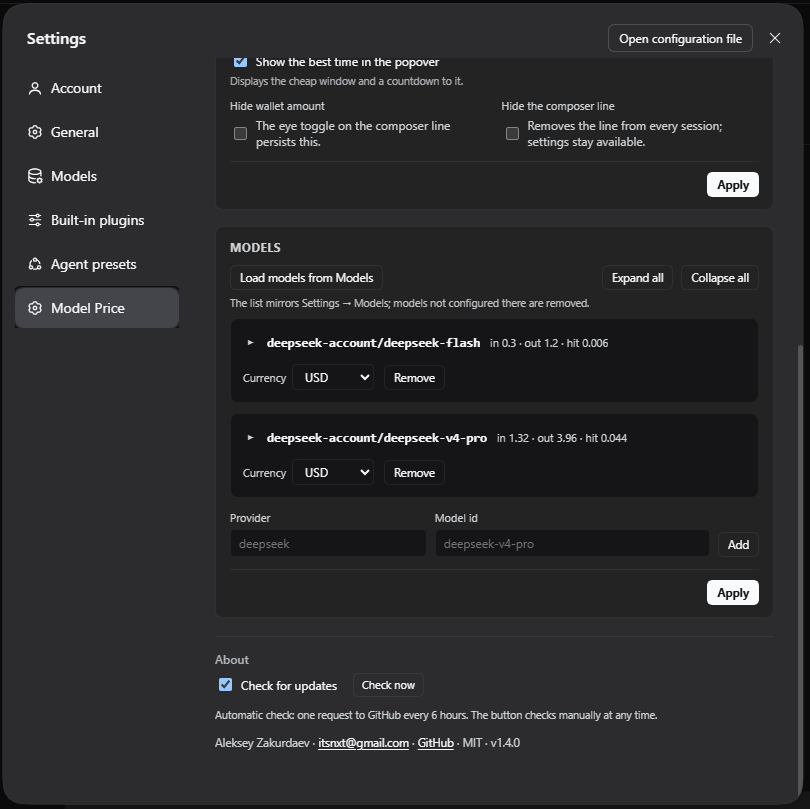The image size is (810, 809).
Task: Click Expand all button
Action: 637,278
